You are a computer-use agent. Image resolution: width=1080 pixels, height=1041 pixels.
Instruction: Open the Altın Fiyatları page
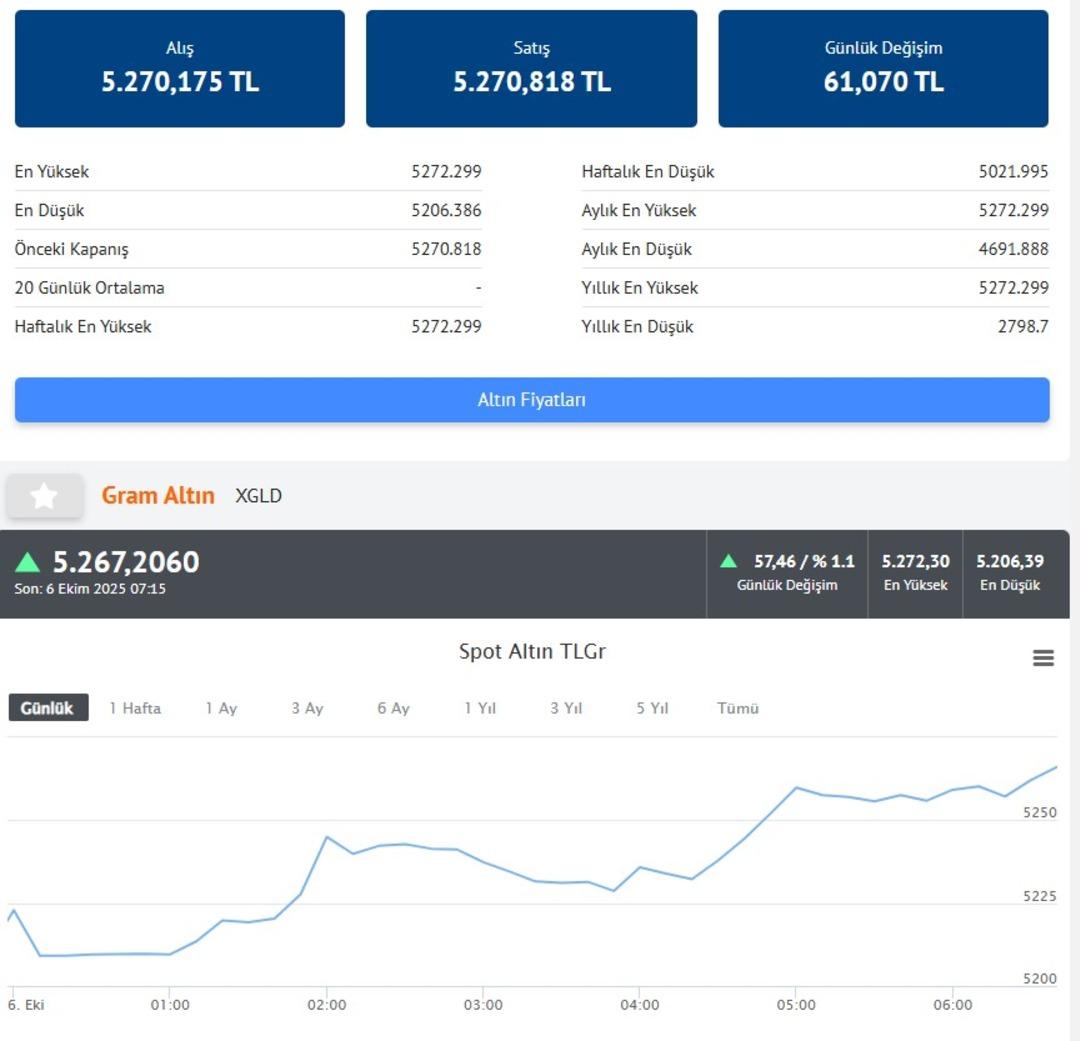532,400
